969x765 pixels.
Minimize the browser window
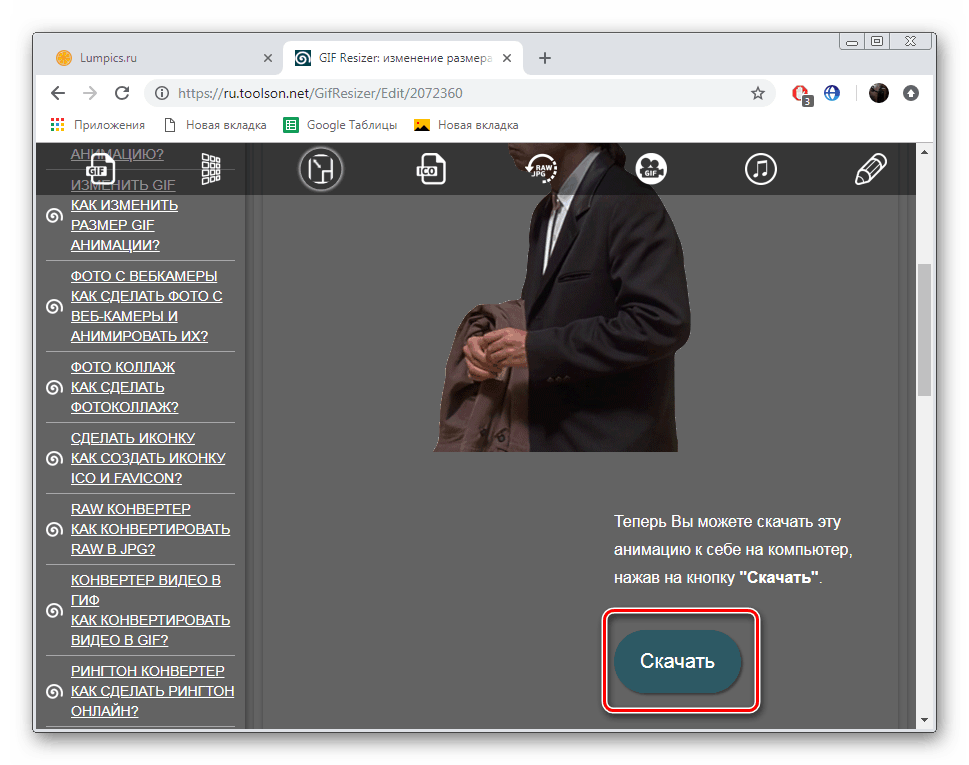(852, 41)
